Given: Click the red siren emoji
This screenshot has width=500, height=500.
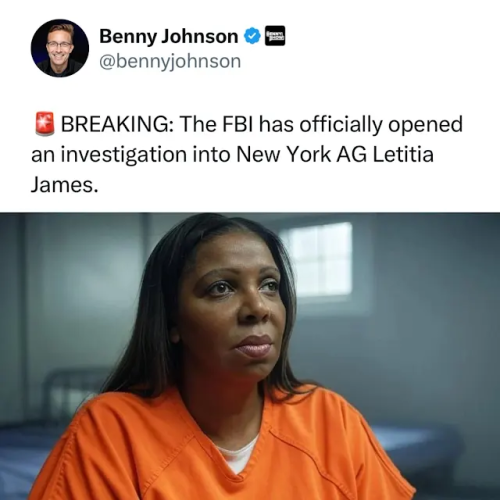Looking at the screenshot, I should coord(45,124).
